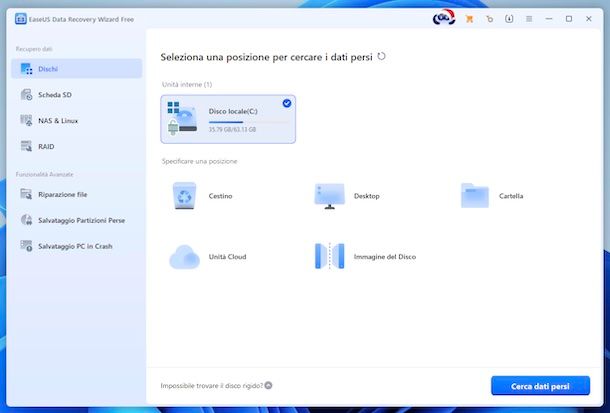The image size is (610, 413).
Task: Open the RAID recovery section
Action: point(77,147)
